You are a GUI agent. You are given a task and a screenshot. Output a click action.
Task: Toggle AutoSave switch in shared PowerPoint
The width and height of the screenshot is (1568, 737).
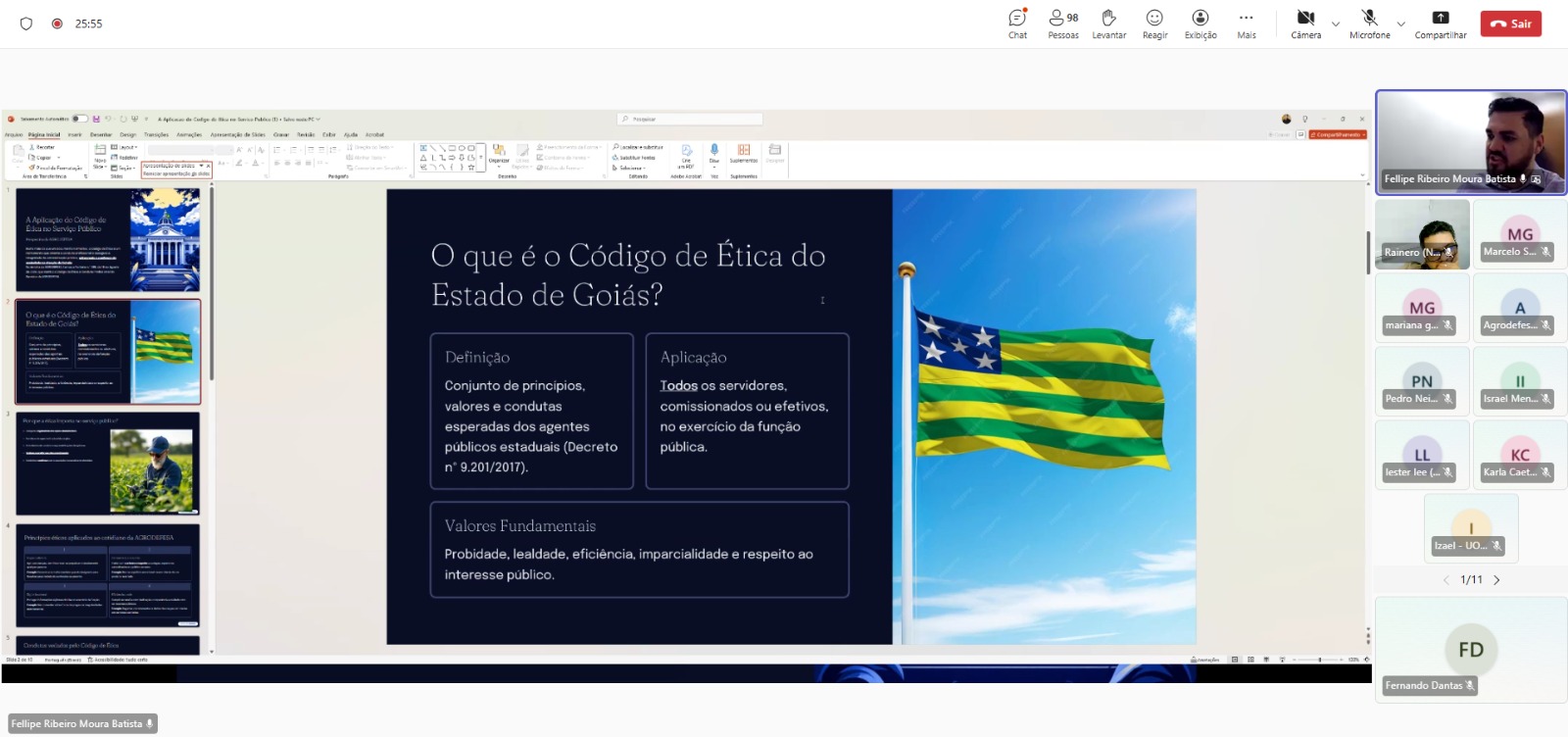coord(79,119)
